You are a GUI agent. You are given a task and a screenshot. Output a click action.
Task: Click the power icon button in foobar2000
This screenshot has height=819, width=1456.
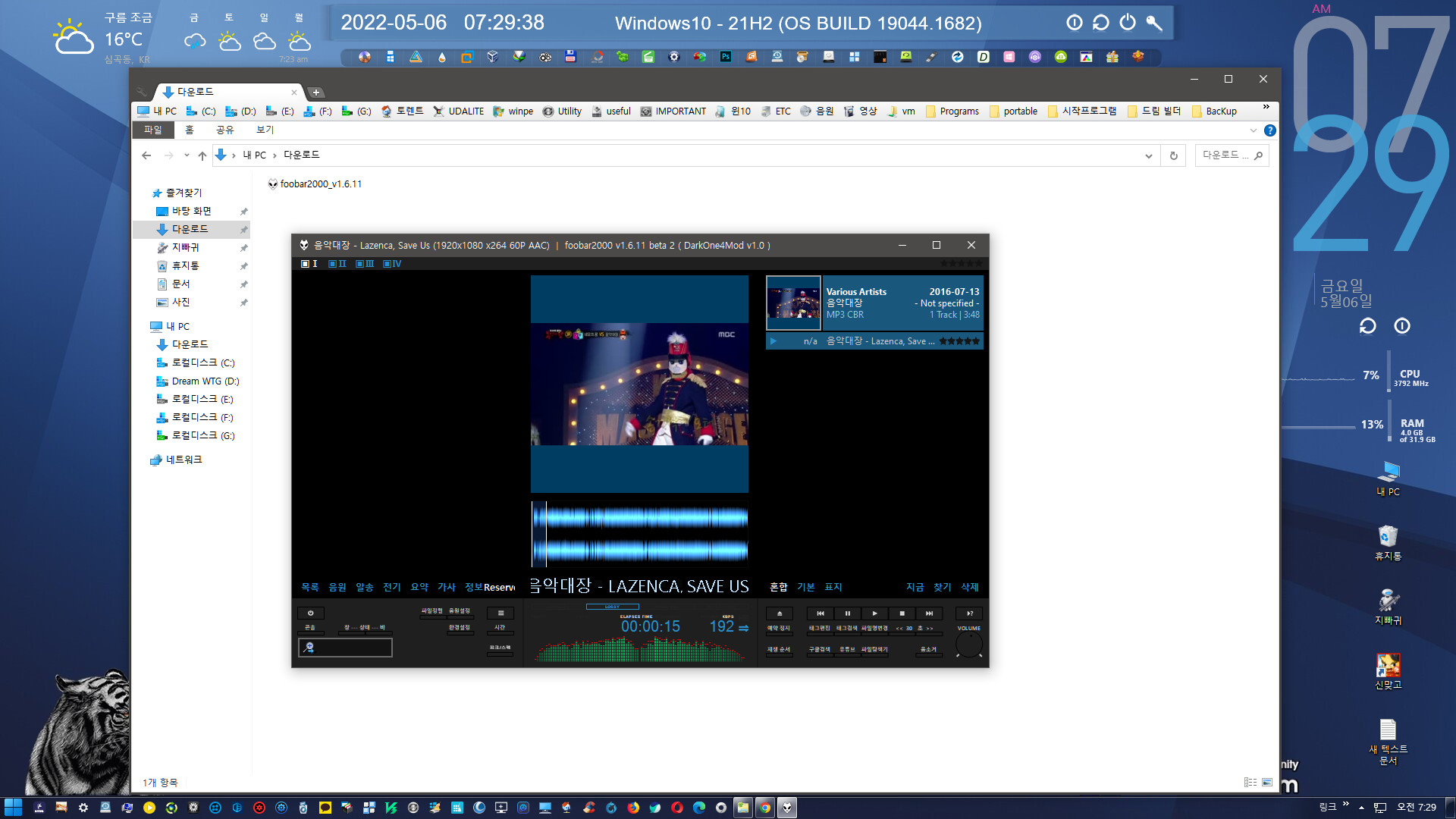pyautogui.click(x=310, y=613)
